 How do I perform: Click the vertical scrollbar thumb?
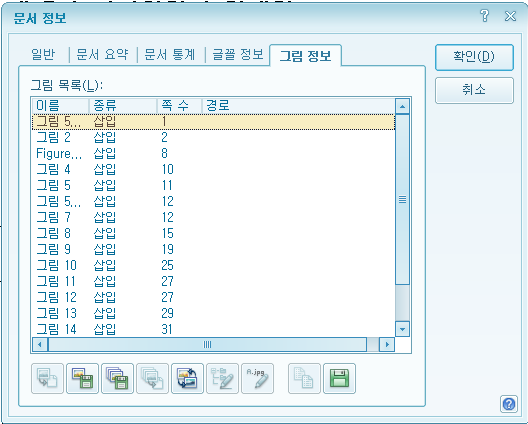(x=402, y=199)
